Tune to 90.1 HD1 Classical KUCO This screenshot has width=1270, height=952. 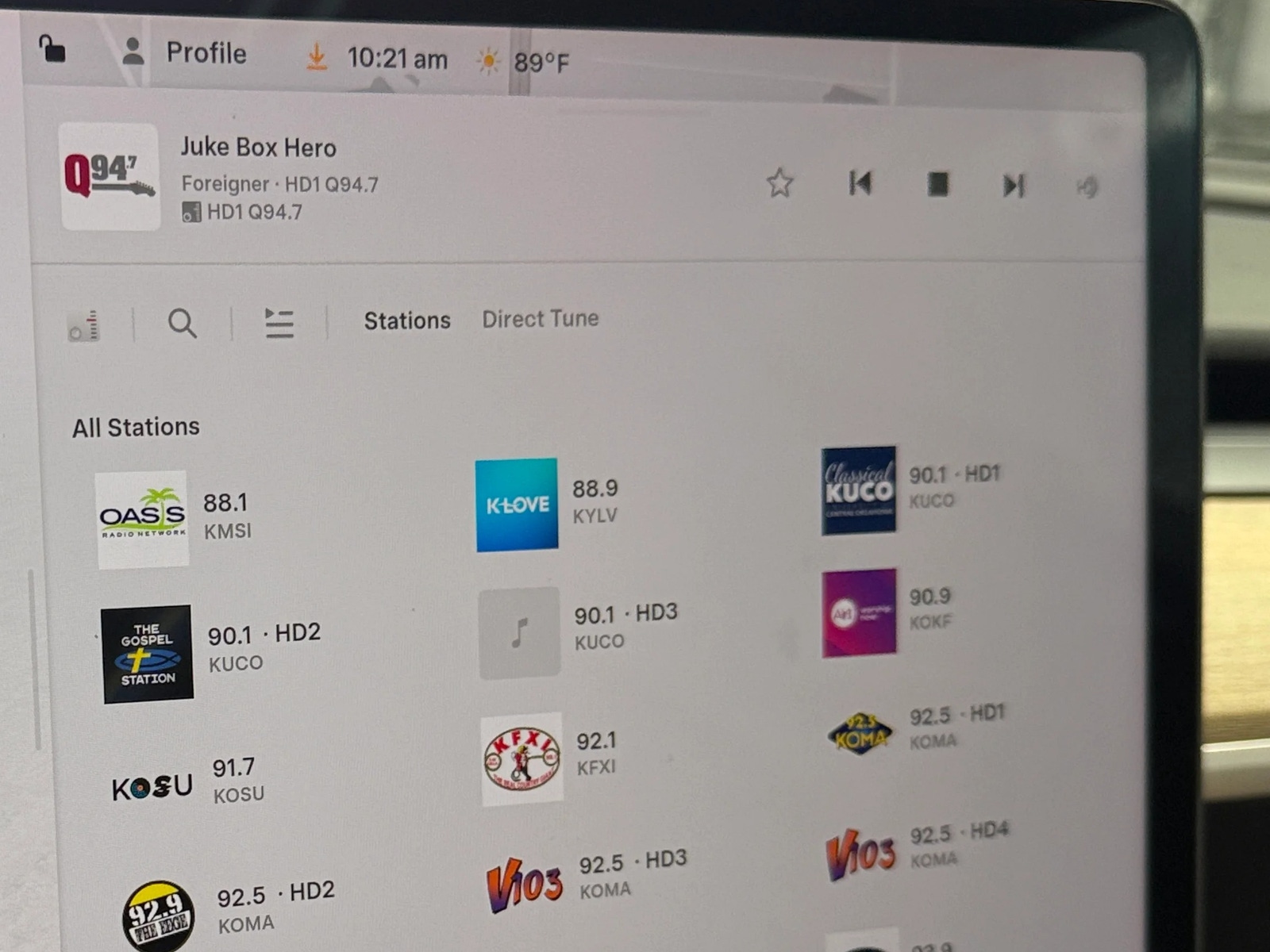(x=911, y=489)
